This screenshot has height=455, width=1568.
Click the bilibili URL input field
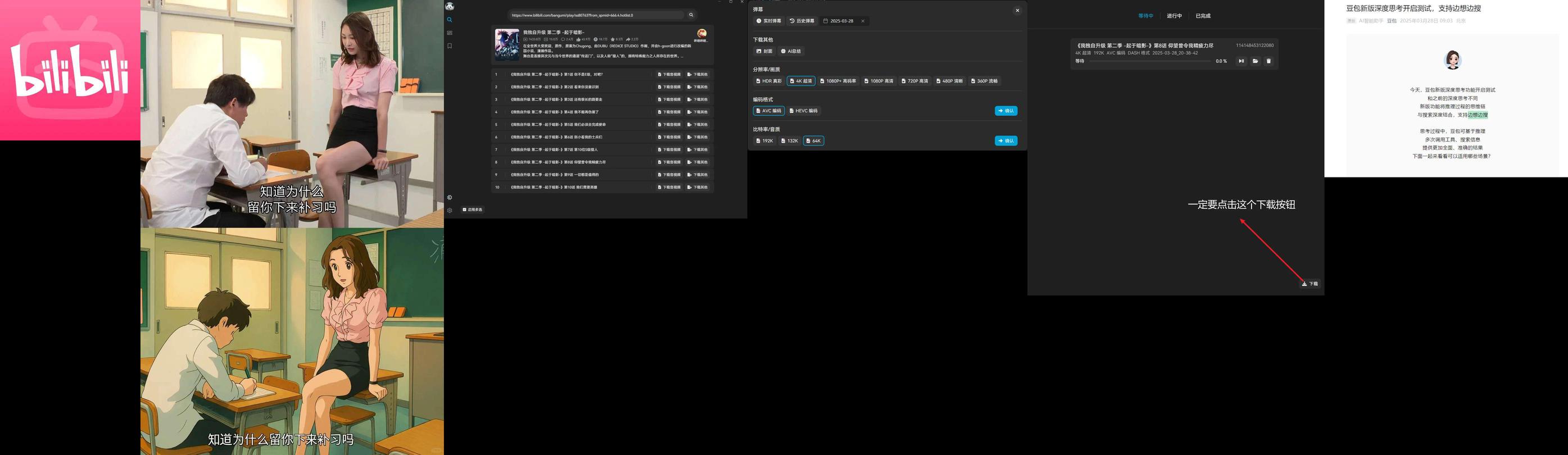[596, 15]
